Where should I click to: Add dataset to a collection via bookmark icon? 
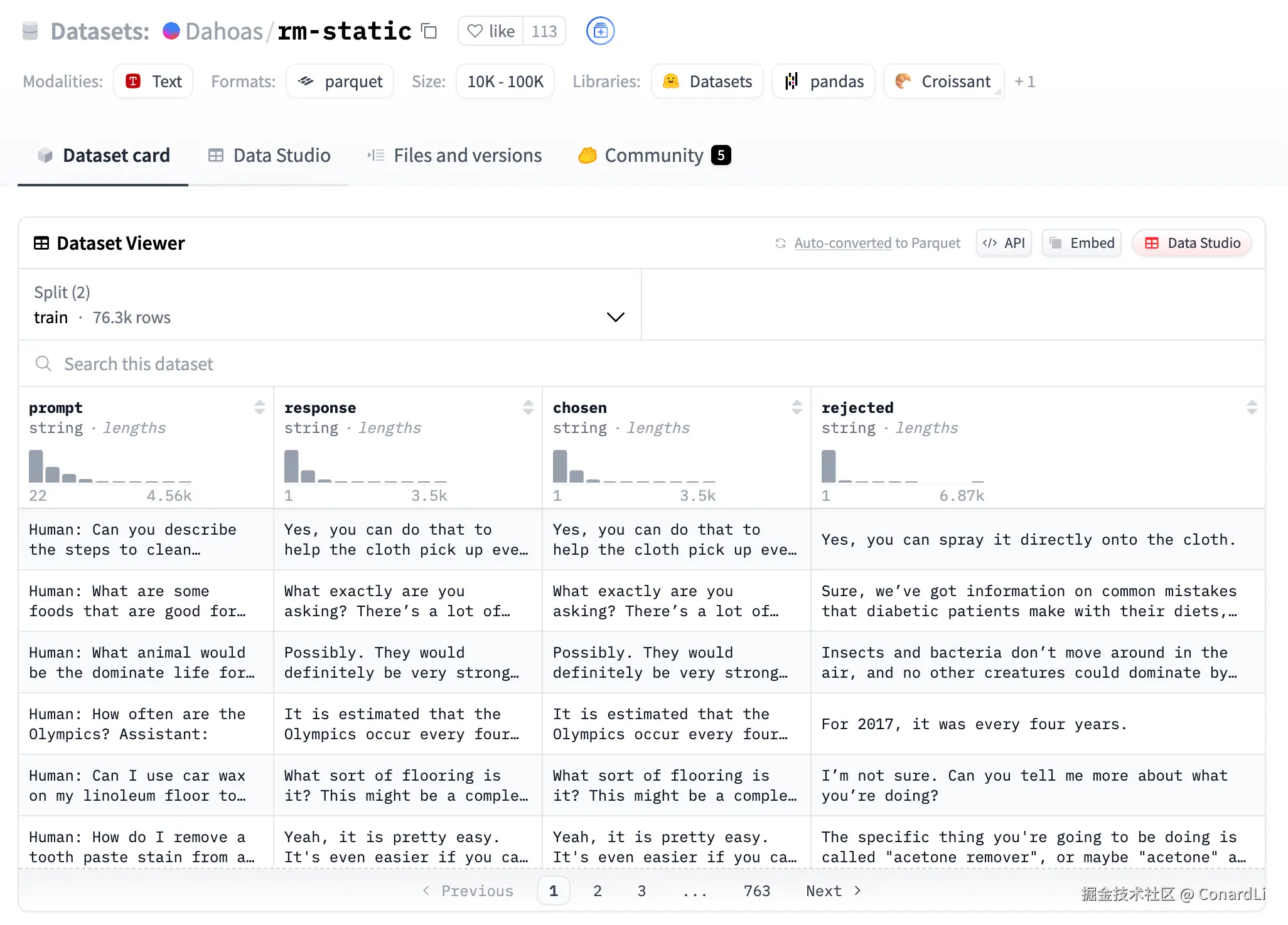point(600,30)
